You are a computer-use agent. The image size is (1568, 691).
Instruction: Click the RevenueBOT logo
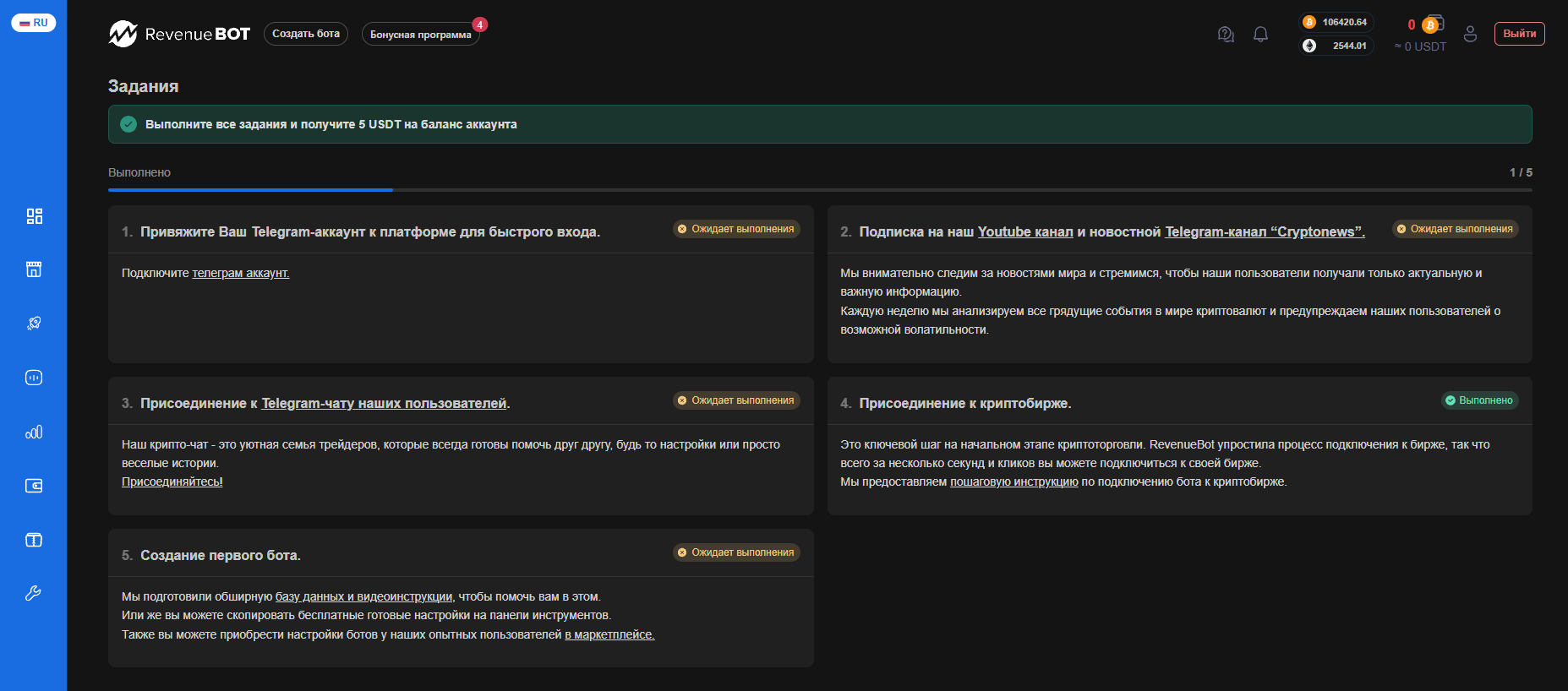point(179,34)
